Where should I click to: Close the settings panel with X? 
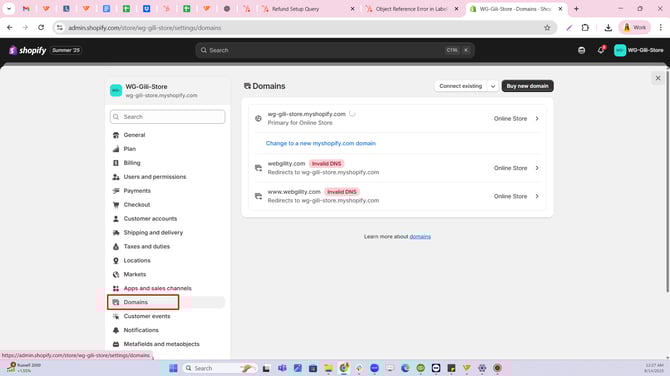click(x=658, y=78)
